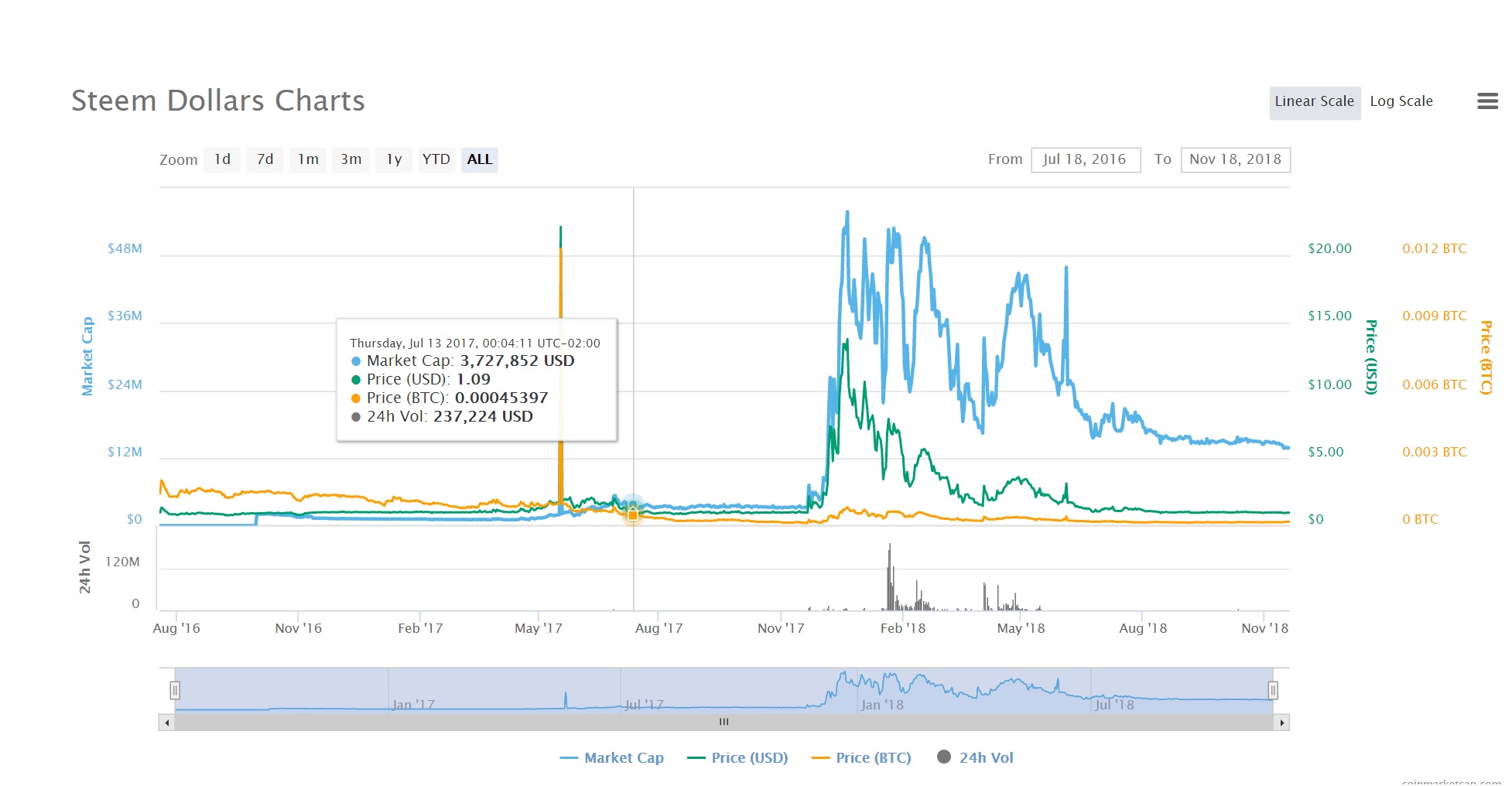1512x786 pixels.
Task: Switch to Log Scale
Action: 1401,101
